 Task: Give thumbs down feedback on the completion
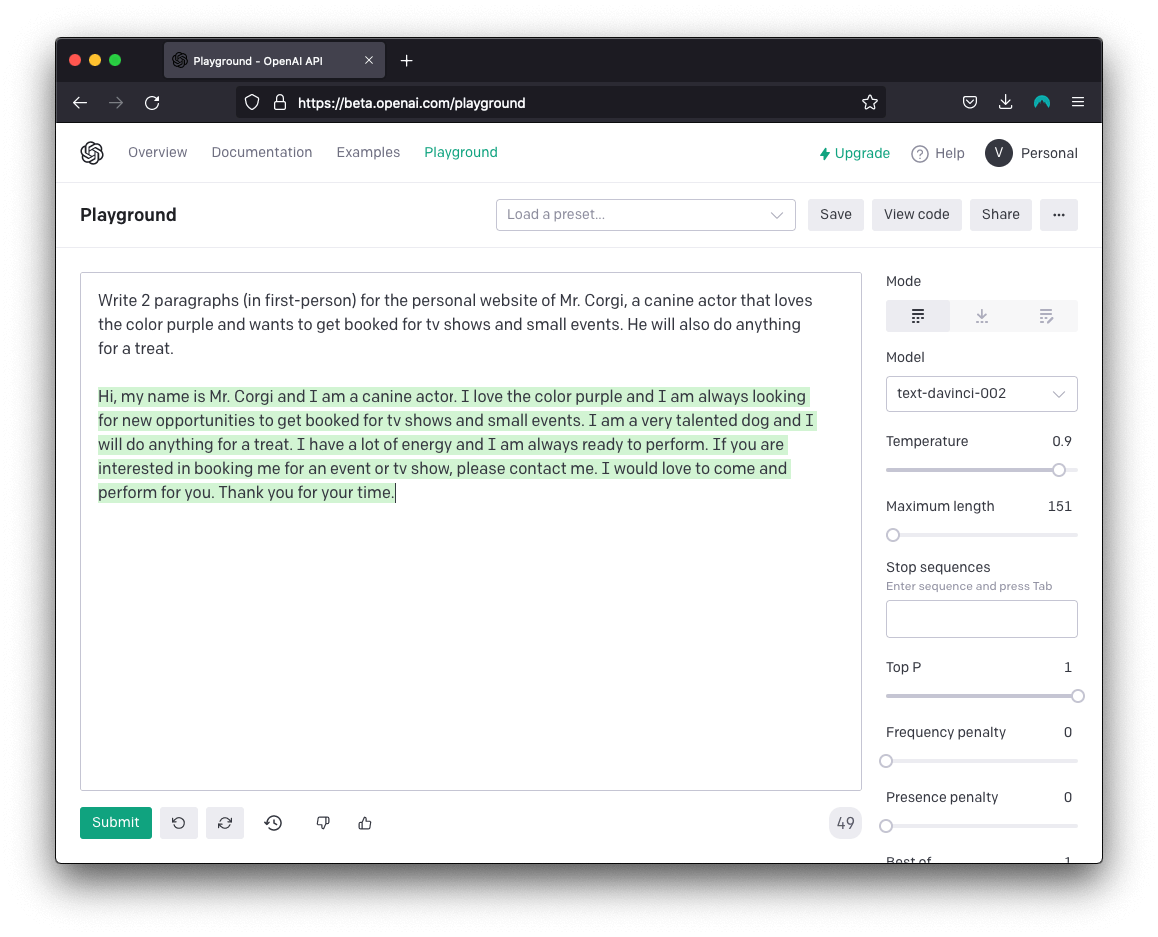322,822
